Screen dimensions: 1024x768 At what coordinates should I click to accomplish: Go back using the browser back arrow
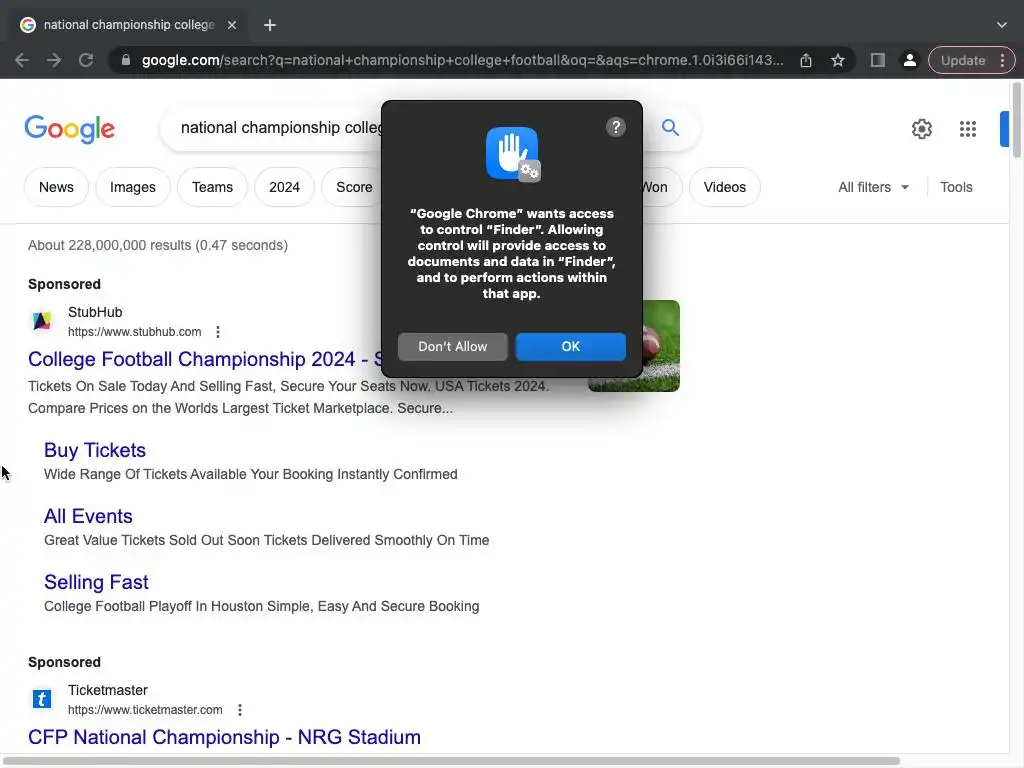22,61
